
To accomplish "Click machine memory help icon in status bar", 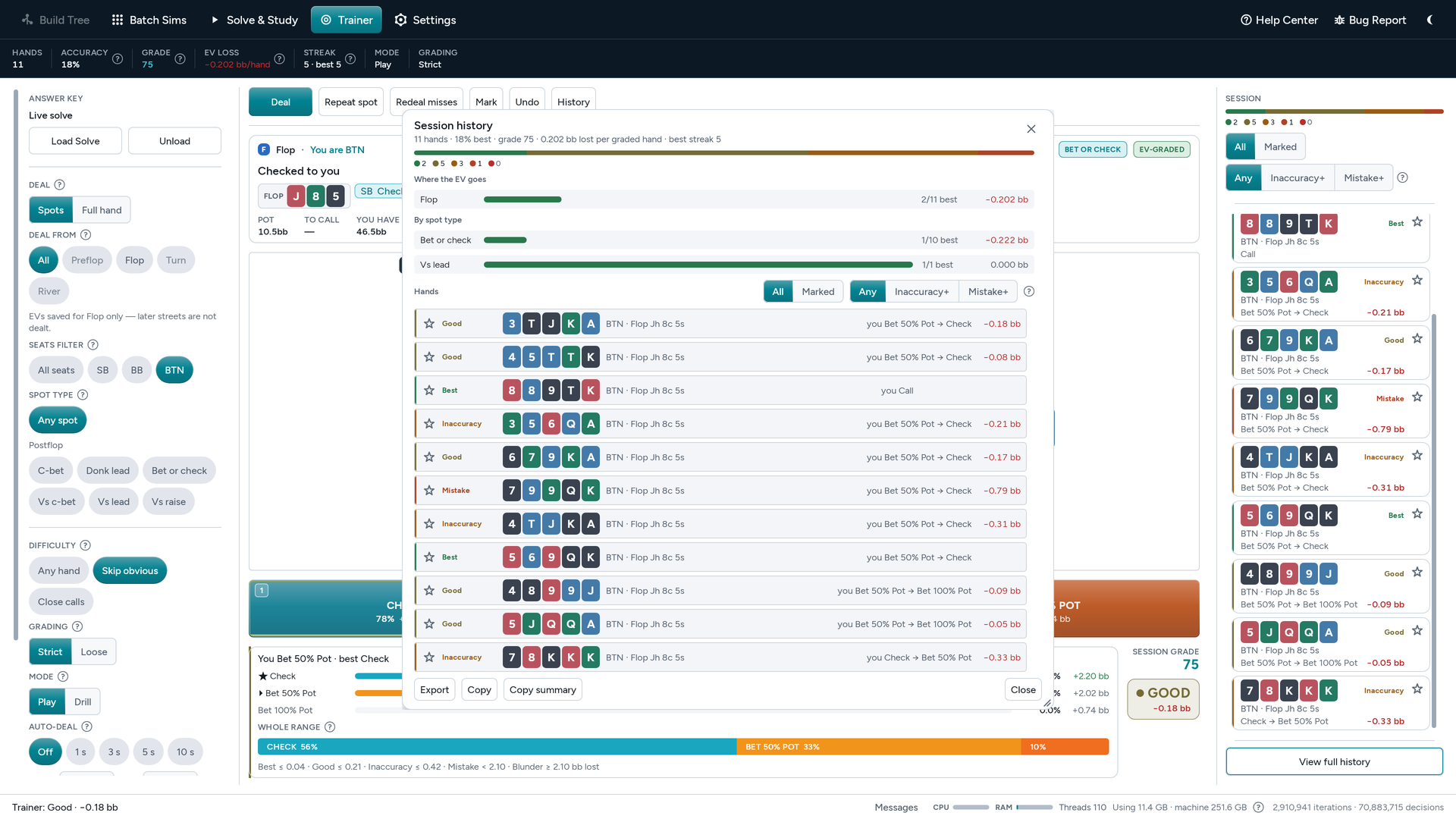I will (1258, 808).
